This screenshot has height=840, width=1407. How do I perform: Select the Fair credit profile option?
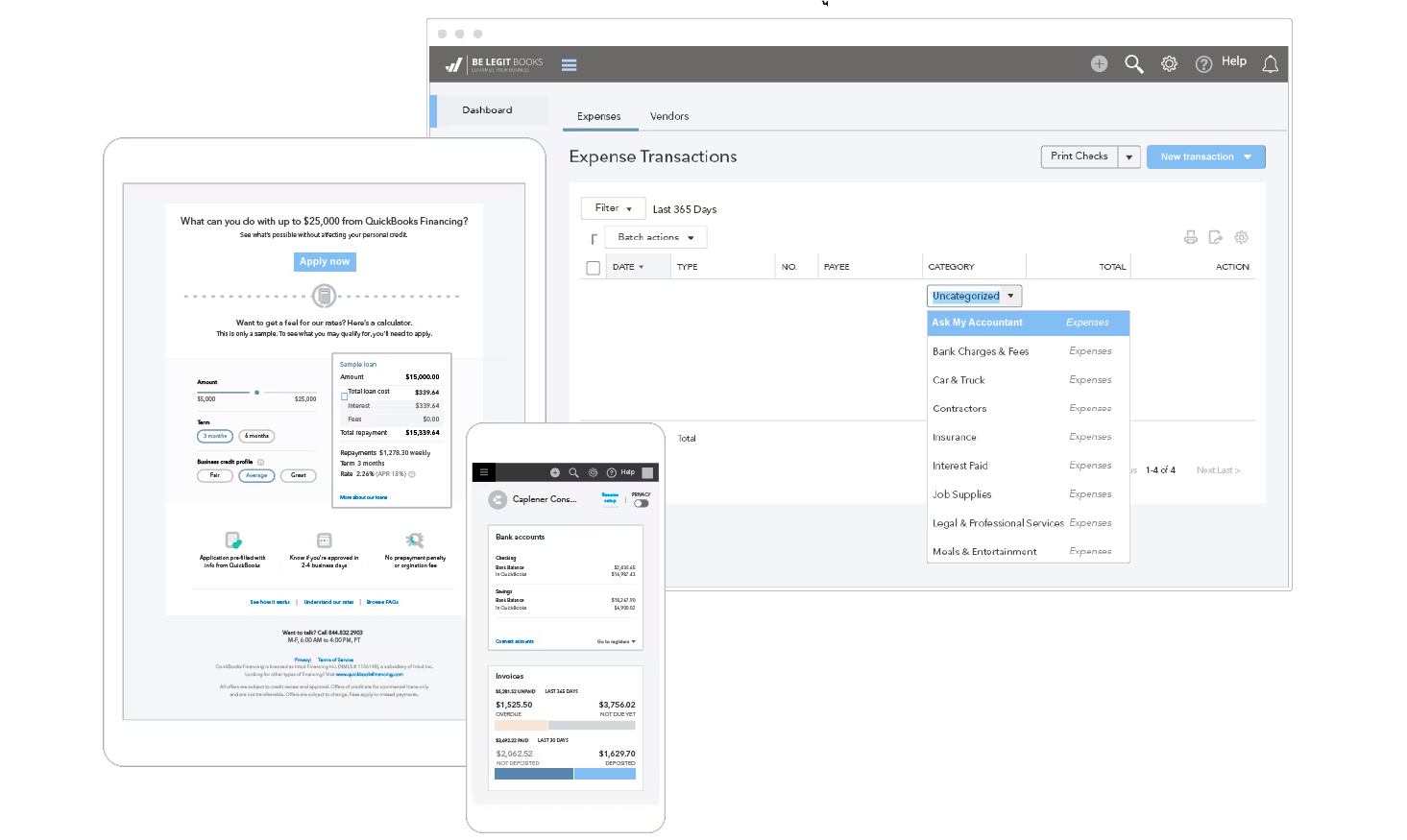[x=215, y=475]
